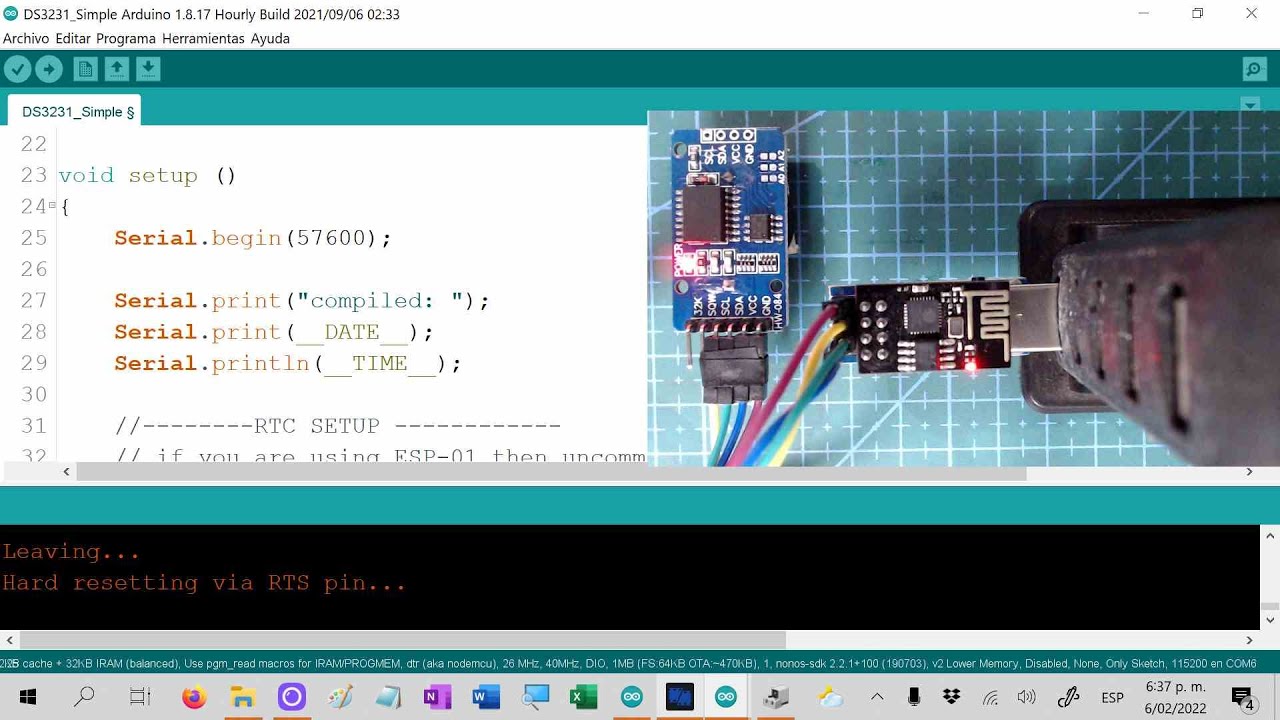This screenshot has width=1280, height=720.
Task: Open the devices app icon on the taskbar
Action: point(777,697)
